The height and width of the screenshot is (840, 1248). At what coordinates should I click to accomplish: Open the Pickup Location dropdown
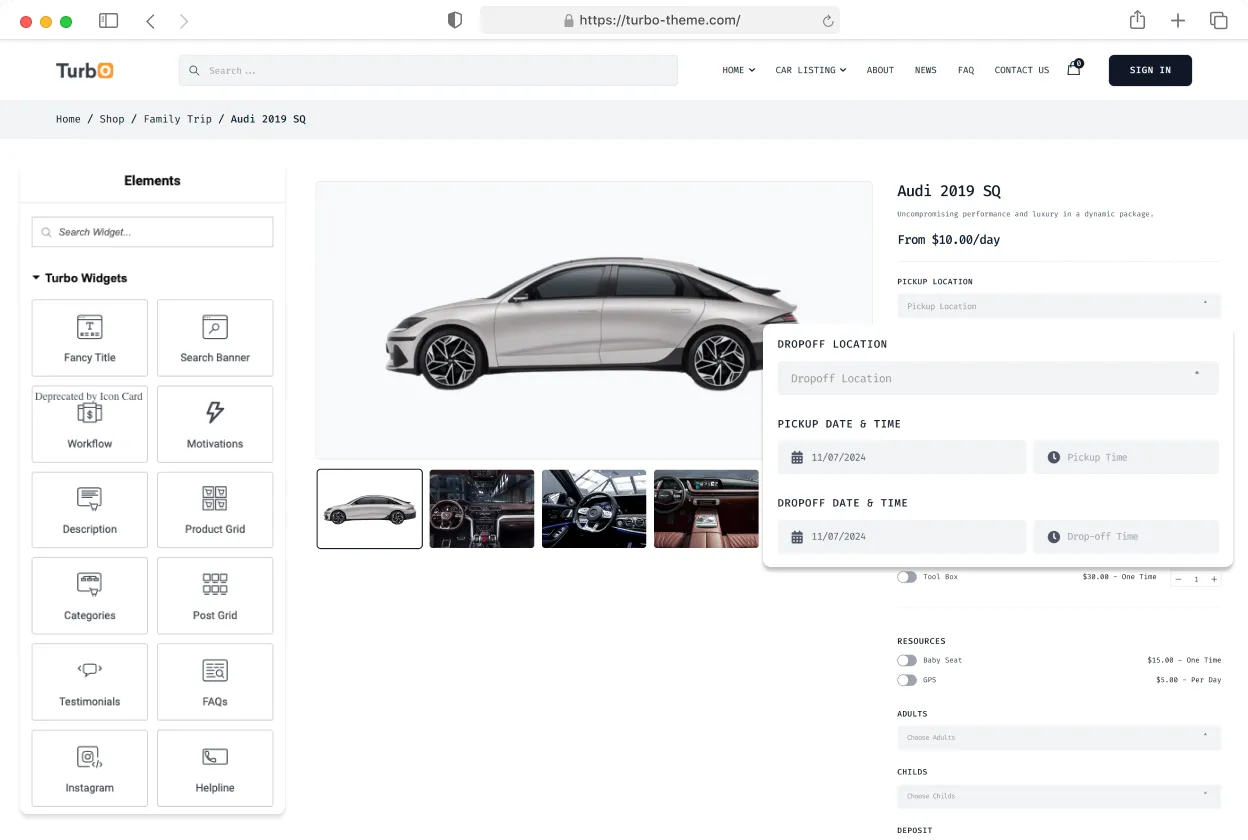(x=1059, y=306)
